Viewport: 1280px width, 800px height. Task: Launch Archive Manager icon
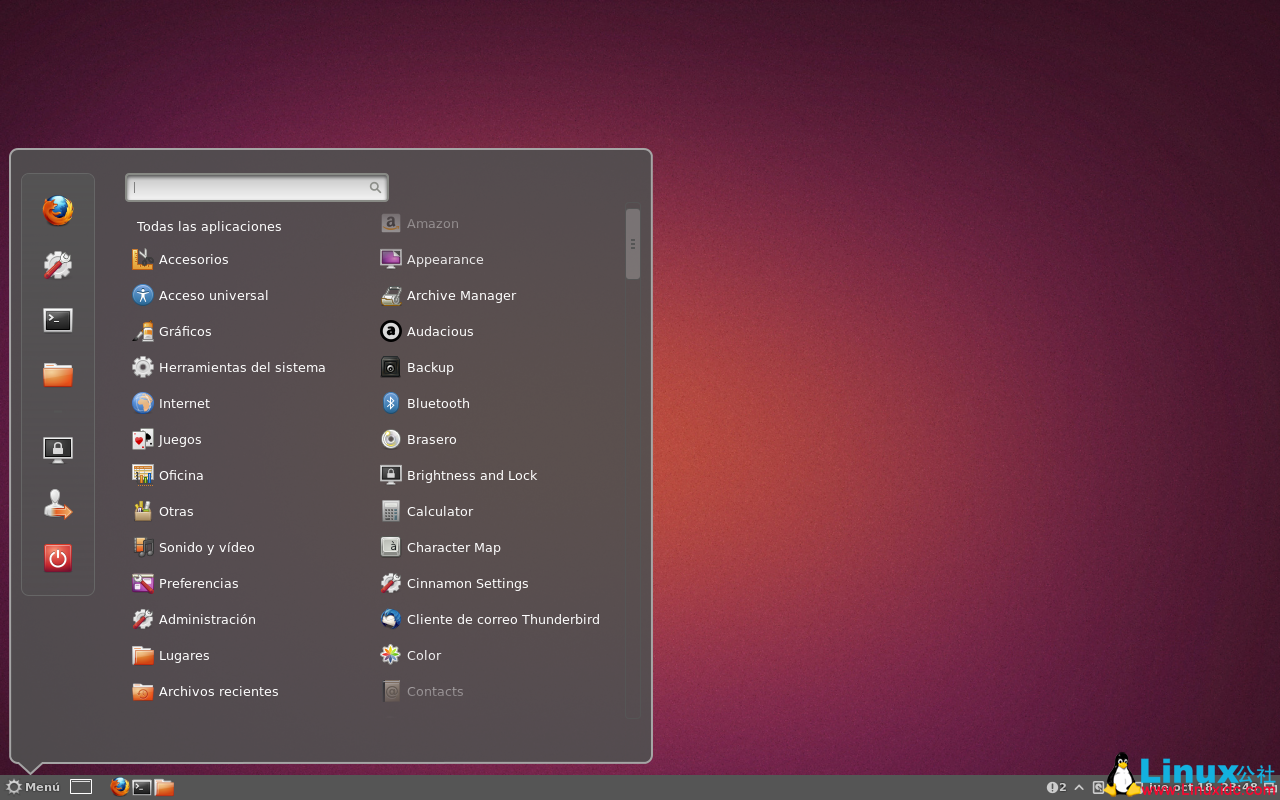pos(391,295)
